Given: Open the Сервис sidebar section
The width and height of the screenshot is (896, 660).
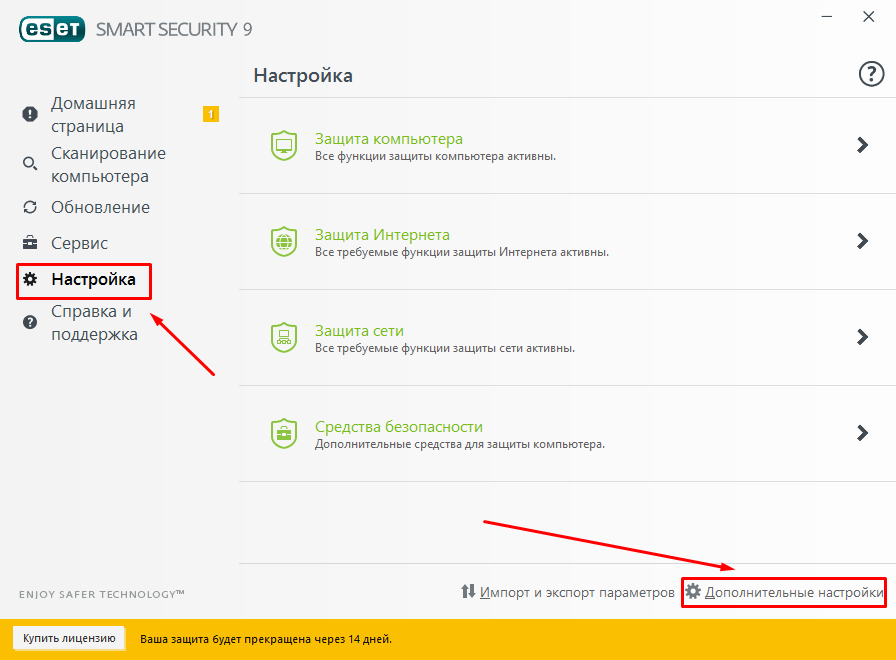Looking at the screenshot, I should (x=79, y=243).
